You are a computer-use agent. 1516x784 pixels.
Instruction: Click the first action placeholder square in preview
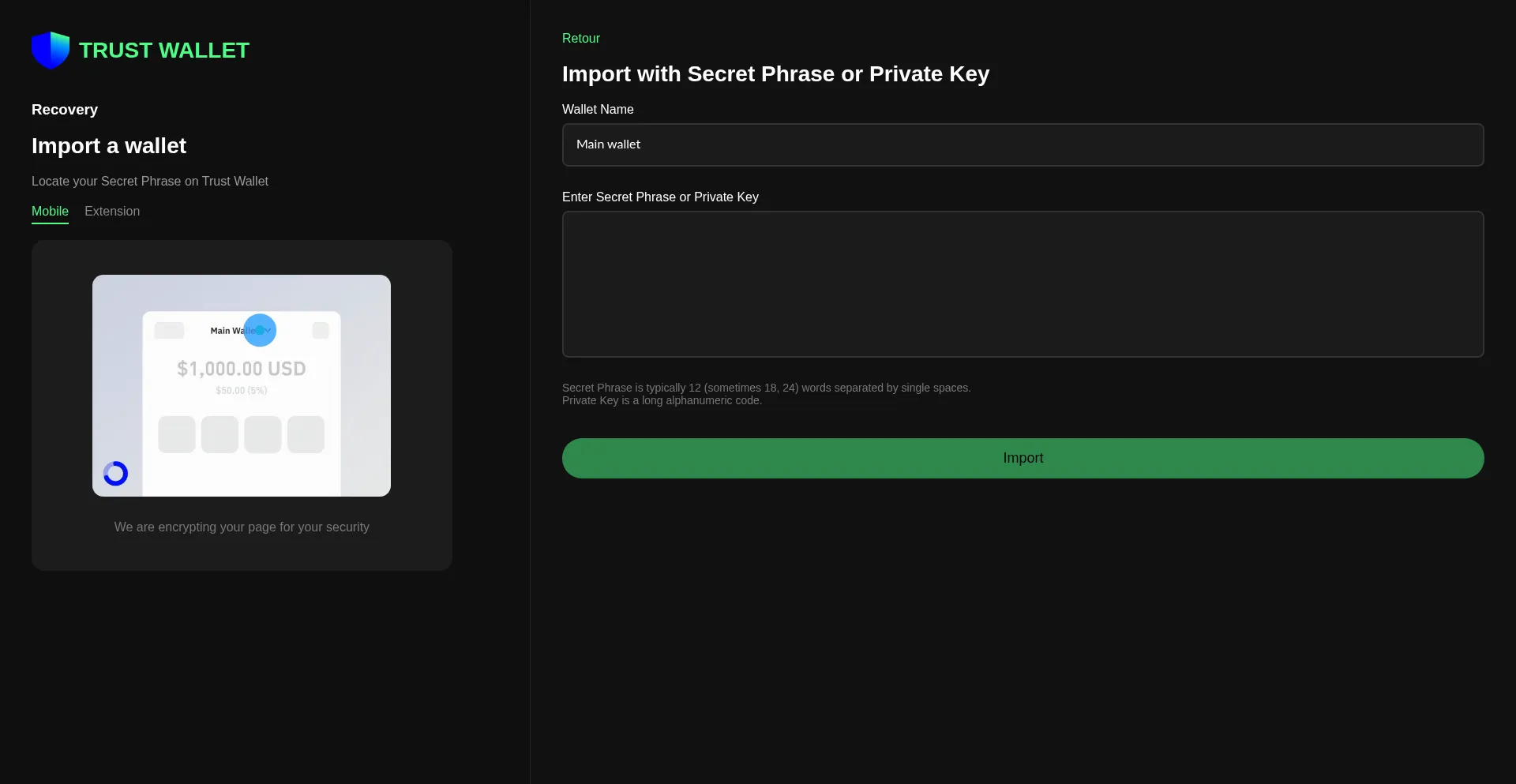click(x=177, y=434)
